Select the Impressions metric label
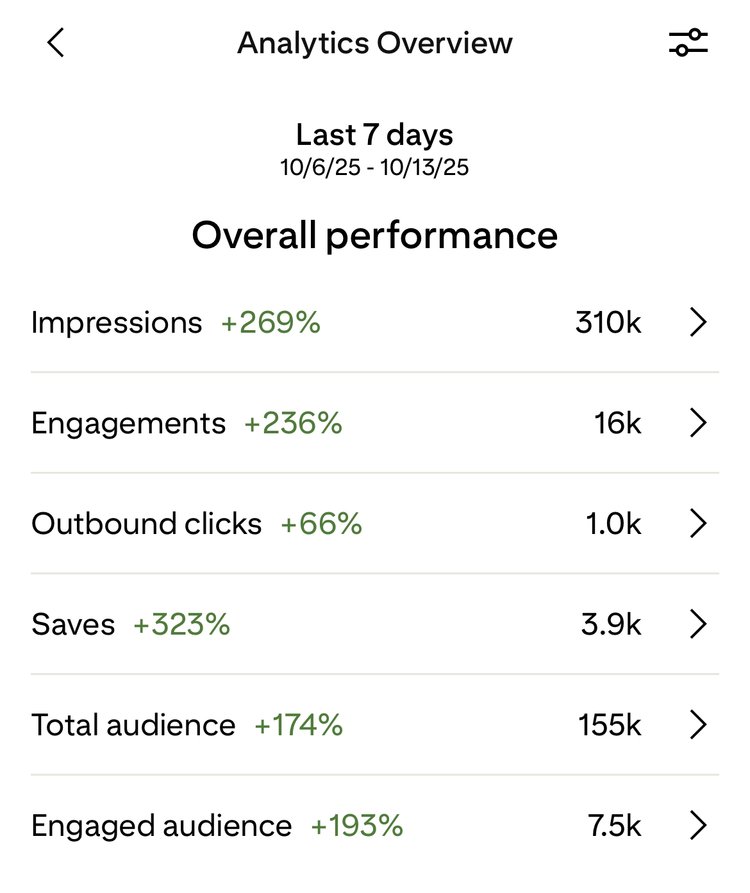The width and height of the screenshot is (750, 893). (116, 323)
